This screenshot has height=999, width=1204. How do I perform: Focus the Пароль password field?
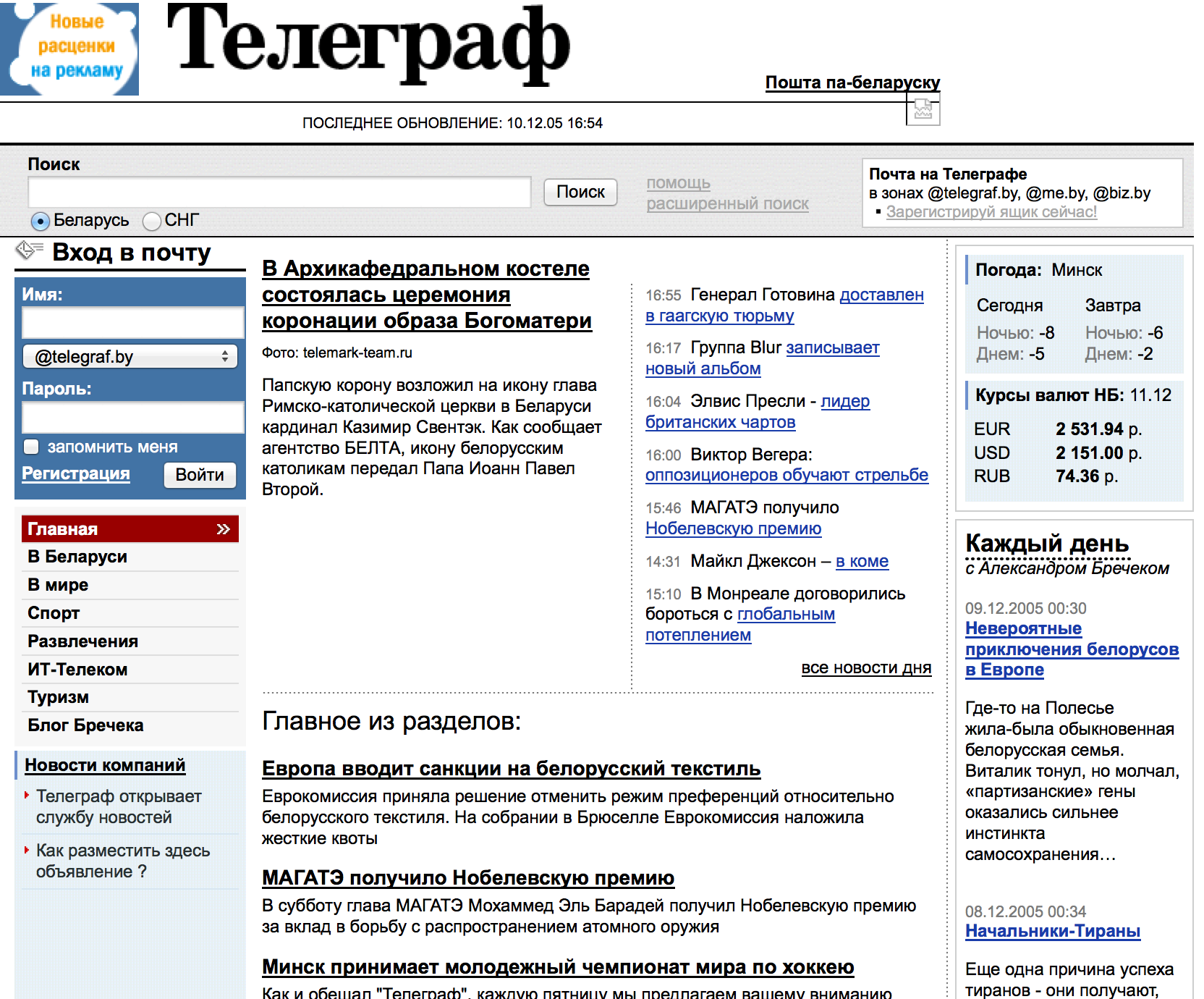coord(133,418)
